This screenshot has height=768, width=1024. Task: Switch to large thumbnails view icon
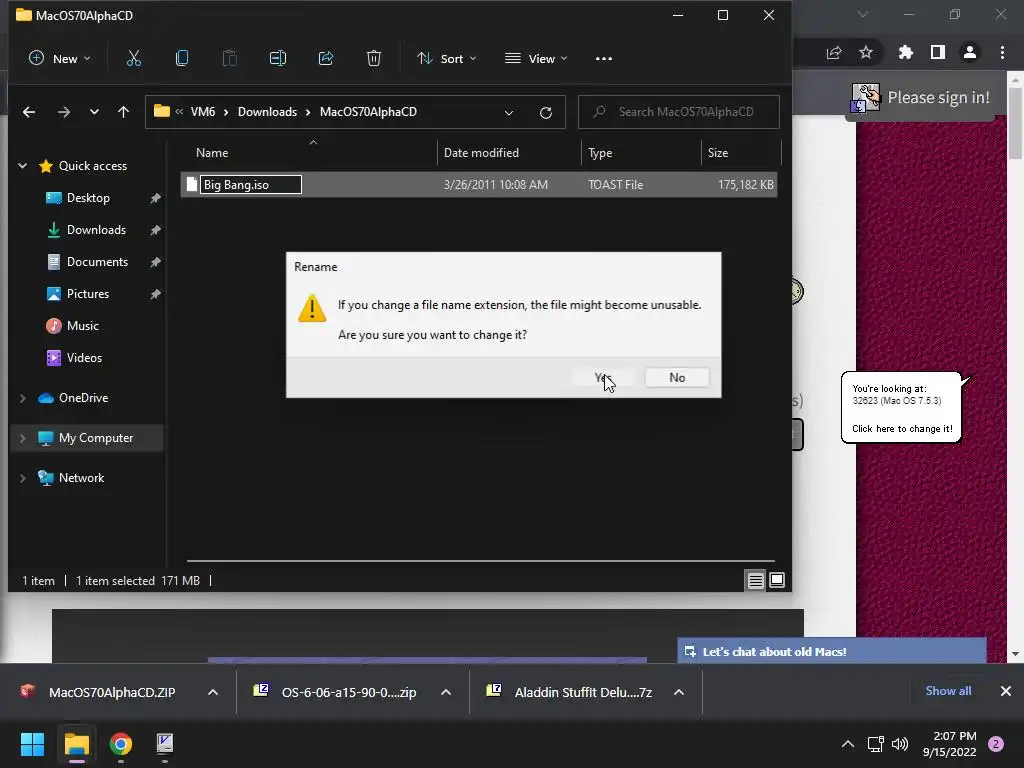pyautogui.click(x=777, y=580)
